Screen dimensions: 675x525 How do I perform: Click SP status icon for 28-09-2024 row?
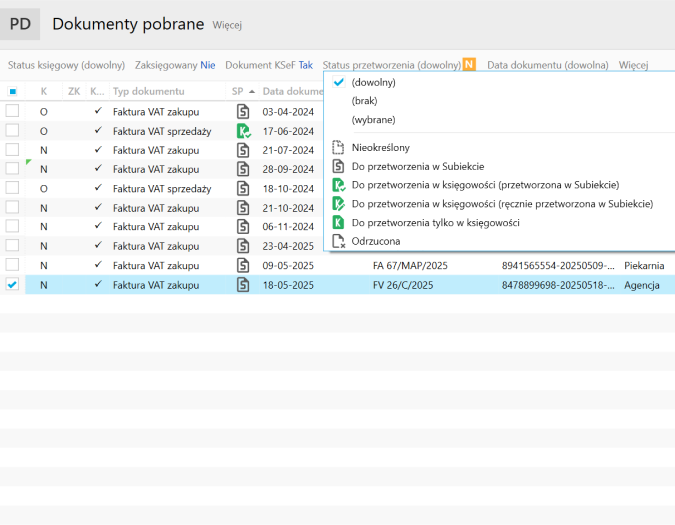[x=243, y=169]
